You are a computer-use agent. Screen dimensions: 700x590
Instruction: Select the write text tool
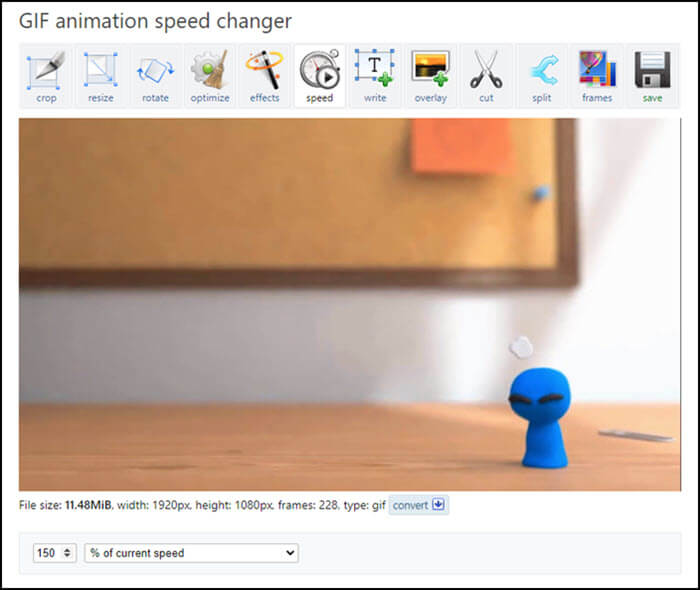point(375,76)
